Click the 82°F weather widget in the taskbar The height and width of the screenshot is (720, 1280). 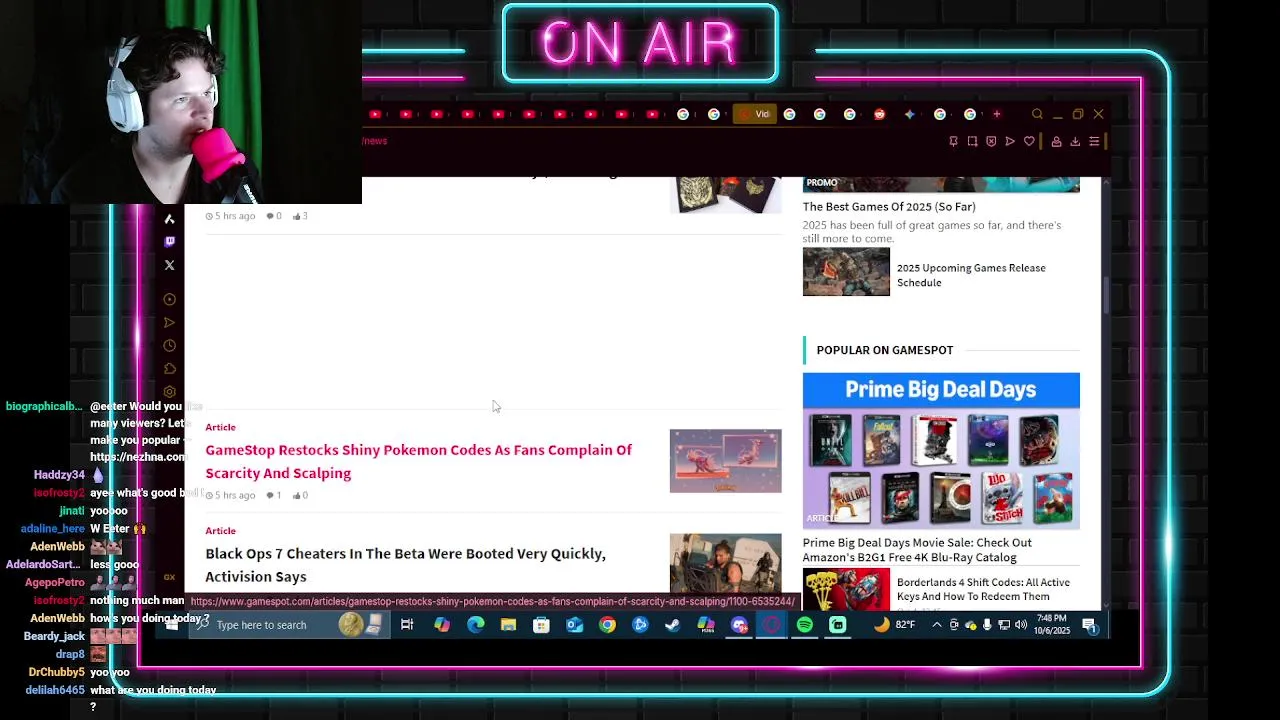coord(895,625)
